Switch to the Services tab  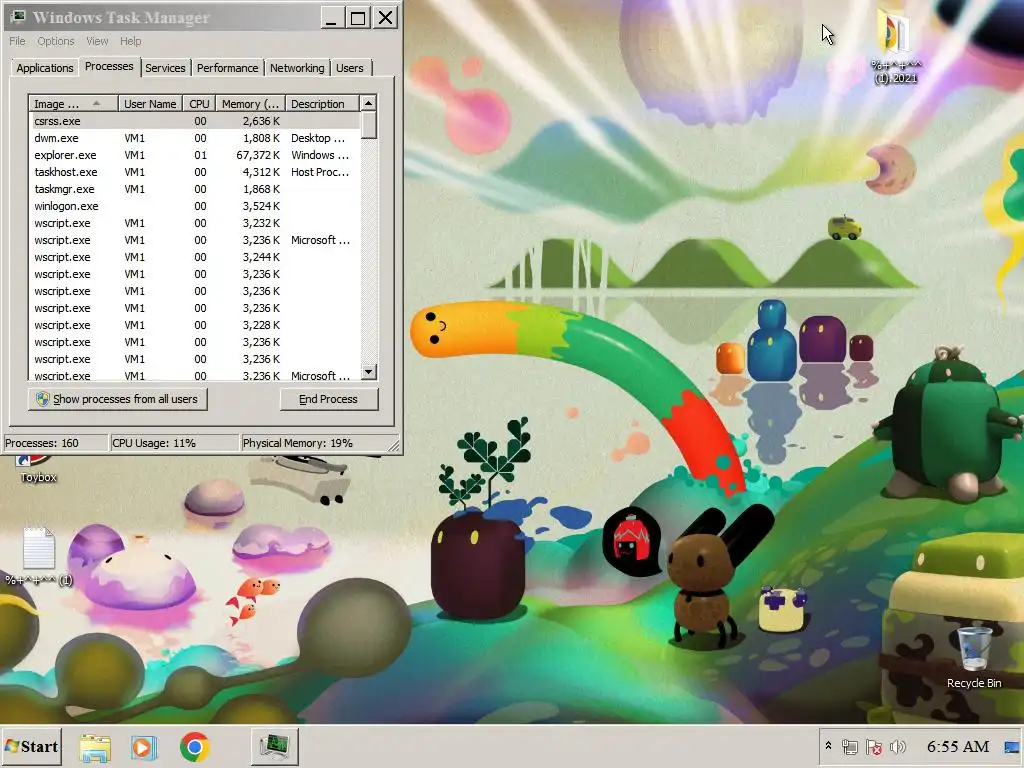tap(165, 68)
